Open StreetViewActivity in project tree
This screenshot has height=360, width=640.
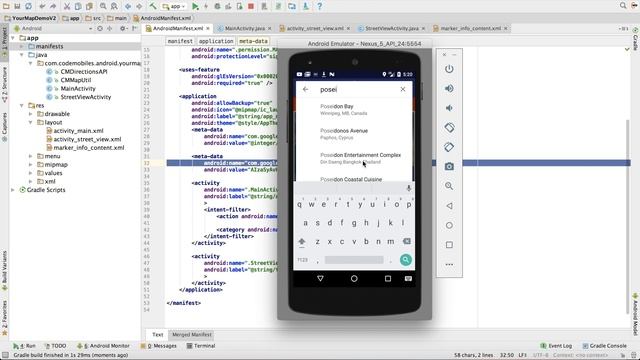click(x=86, y=97)
